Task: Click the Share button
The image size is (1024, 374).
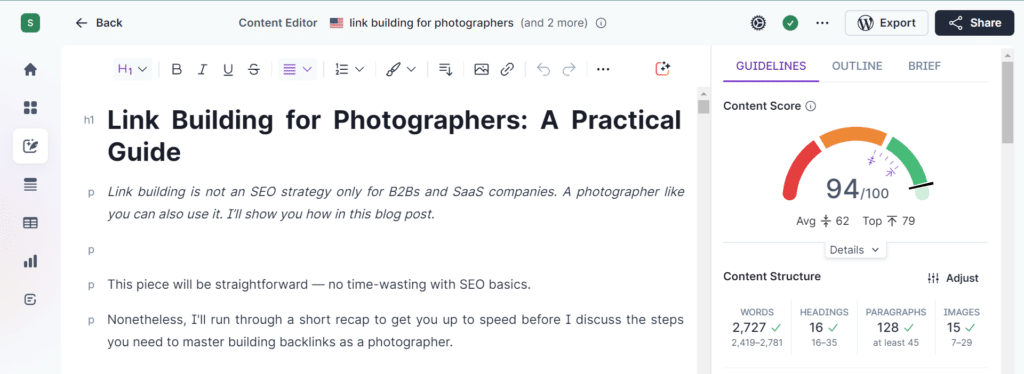Action: pos(974,23)
